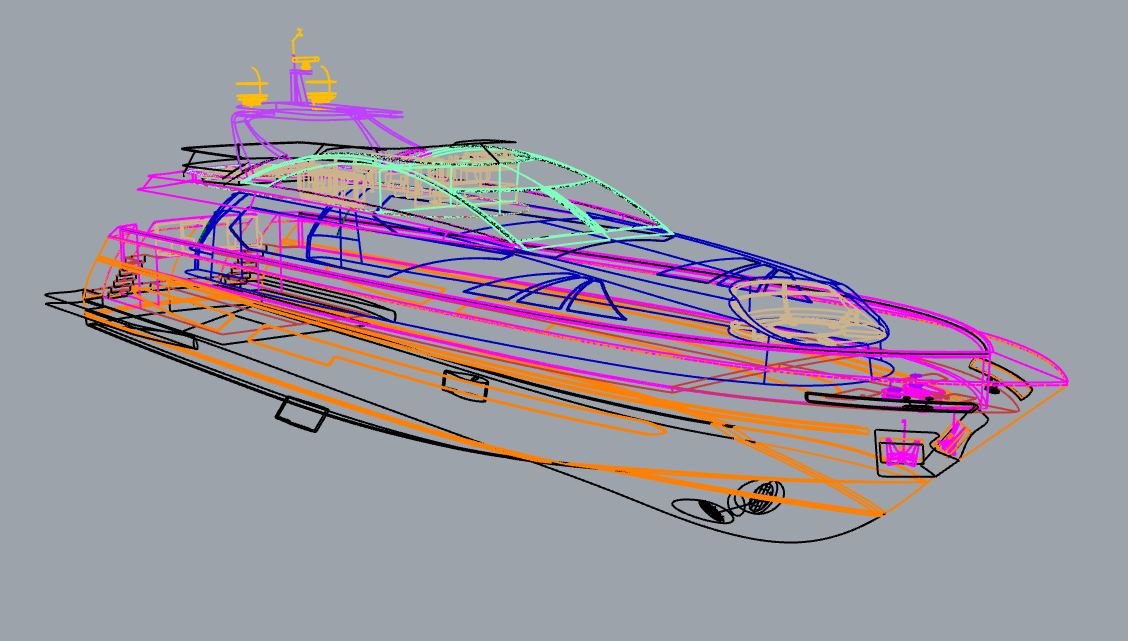Click the magenta bow tip of the yacht
This screenshot has width=1128, height=641.
1065,381
